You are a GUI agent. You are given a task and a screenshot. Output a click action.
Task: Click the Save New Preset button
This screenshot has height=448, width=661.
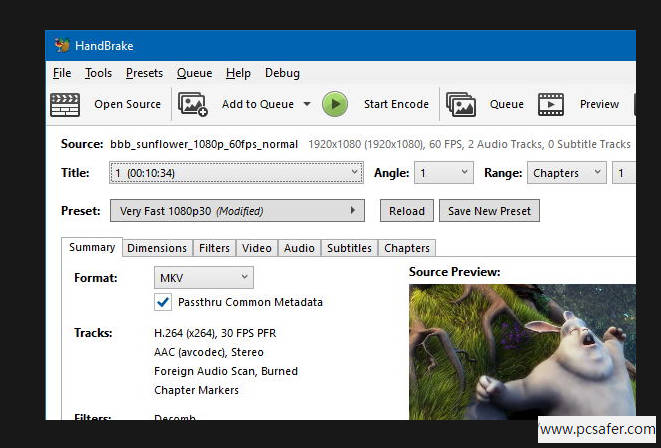[x=490, y=211]
